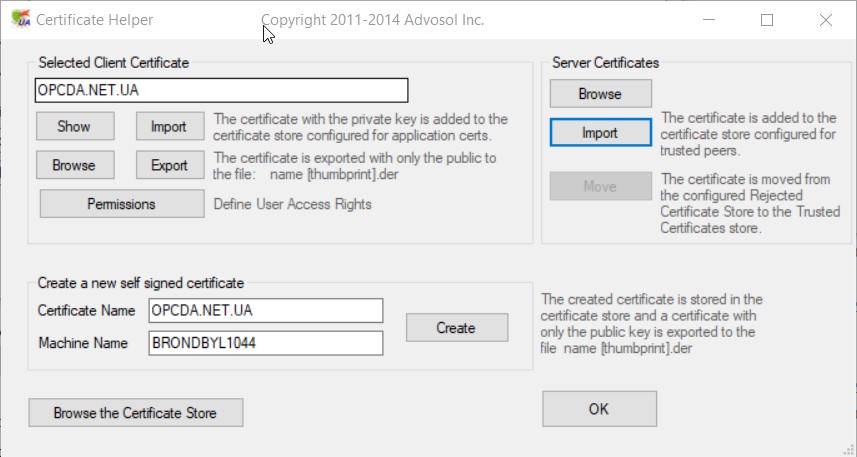This screenshot has height=457, width=857.
Task: Focus the Selected Client Certificate text field
Action: (221, 91)
